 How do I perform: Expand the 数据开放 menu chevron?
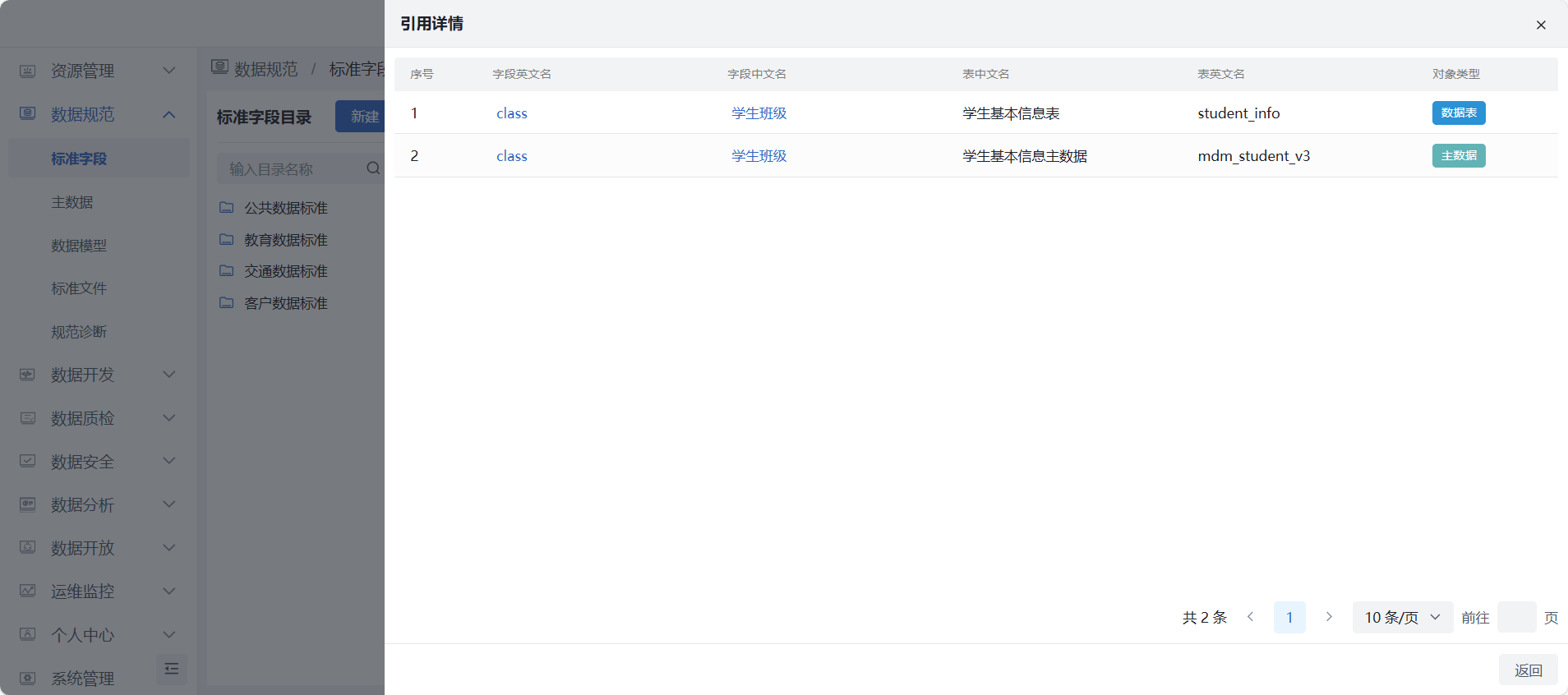[x=169, y=548]
